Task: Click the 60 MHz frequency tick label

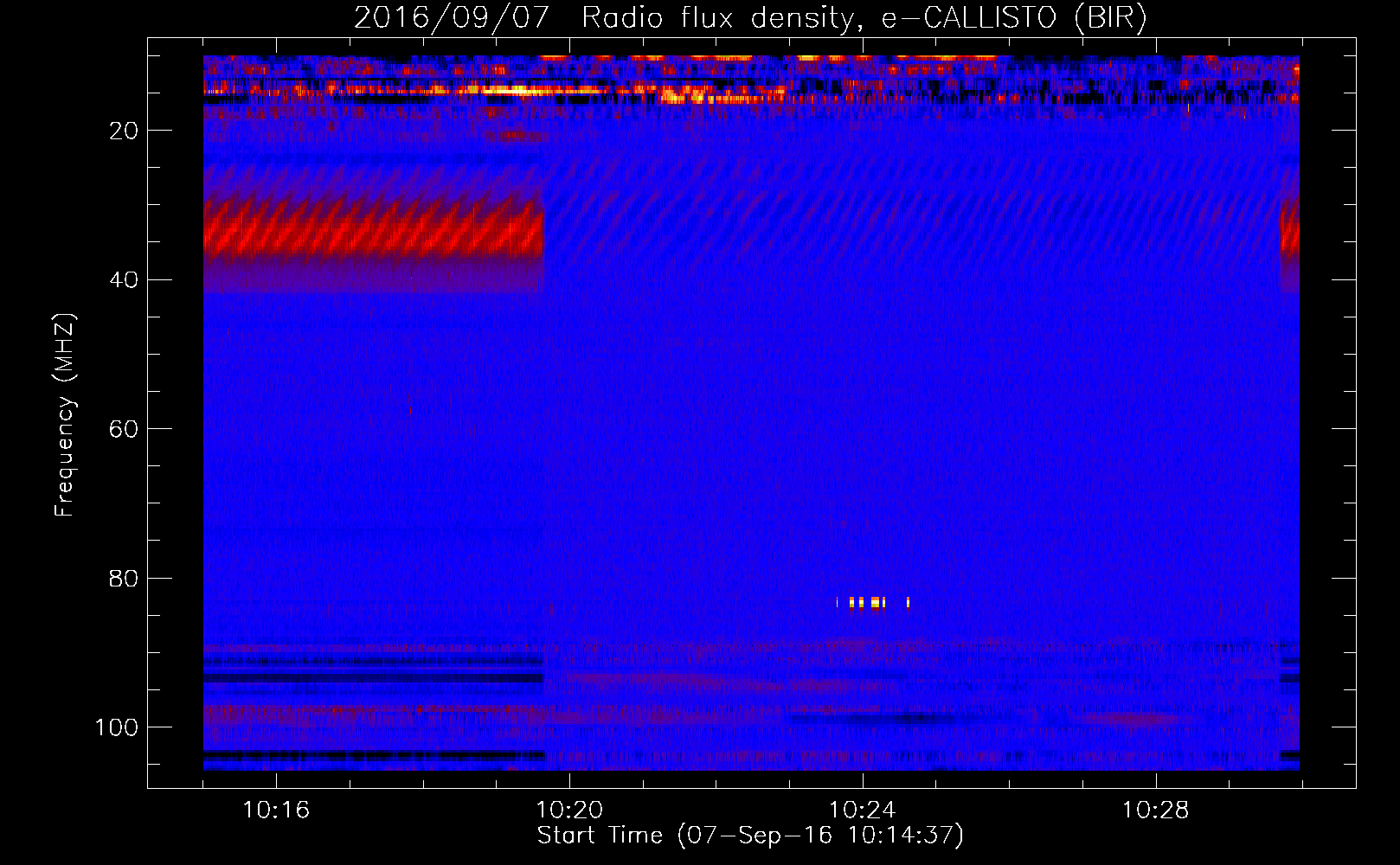Action: point(125,429)
